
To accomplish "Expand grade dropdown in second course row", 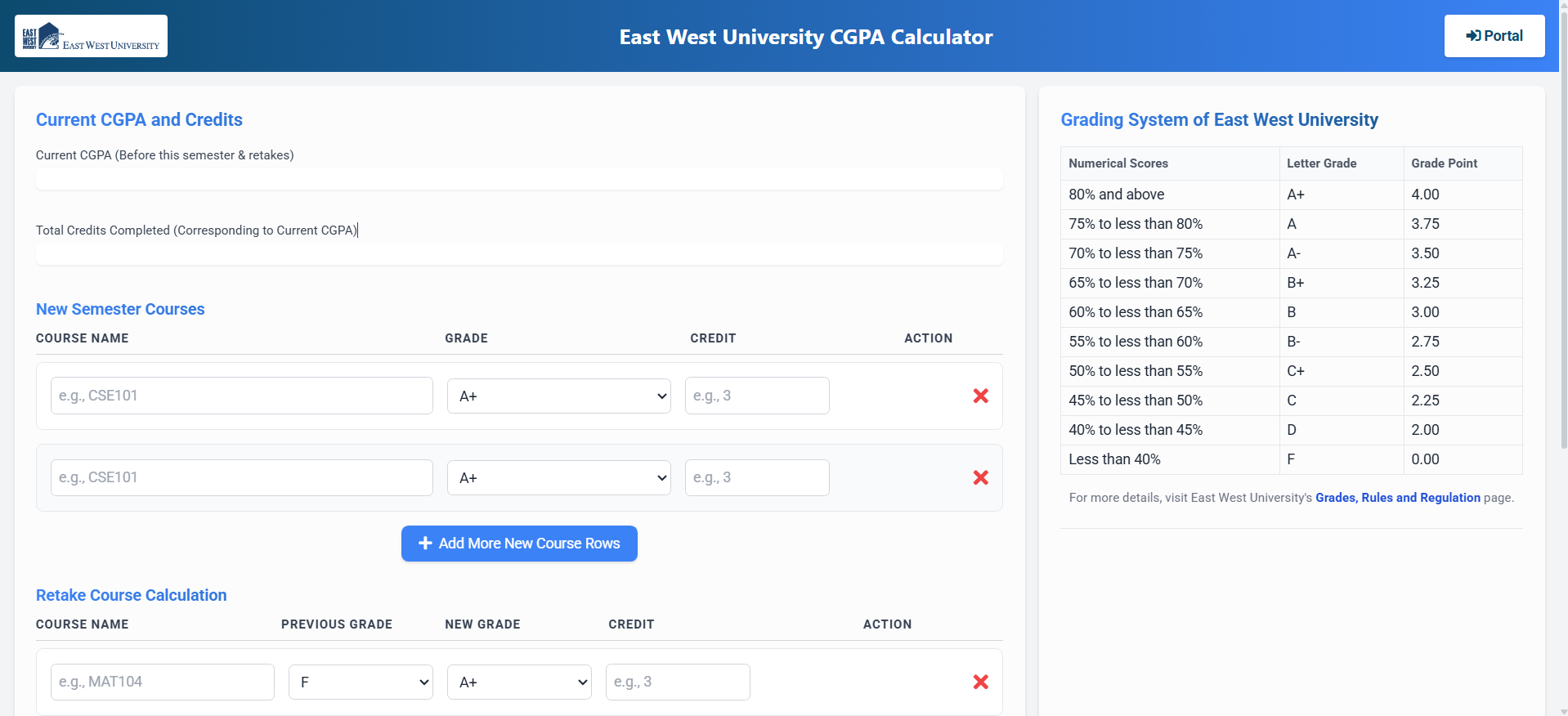I will (558, 478).
